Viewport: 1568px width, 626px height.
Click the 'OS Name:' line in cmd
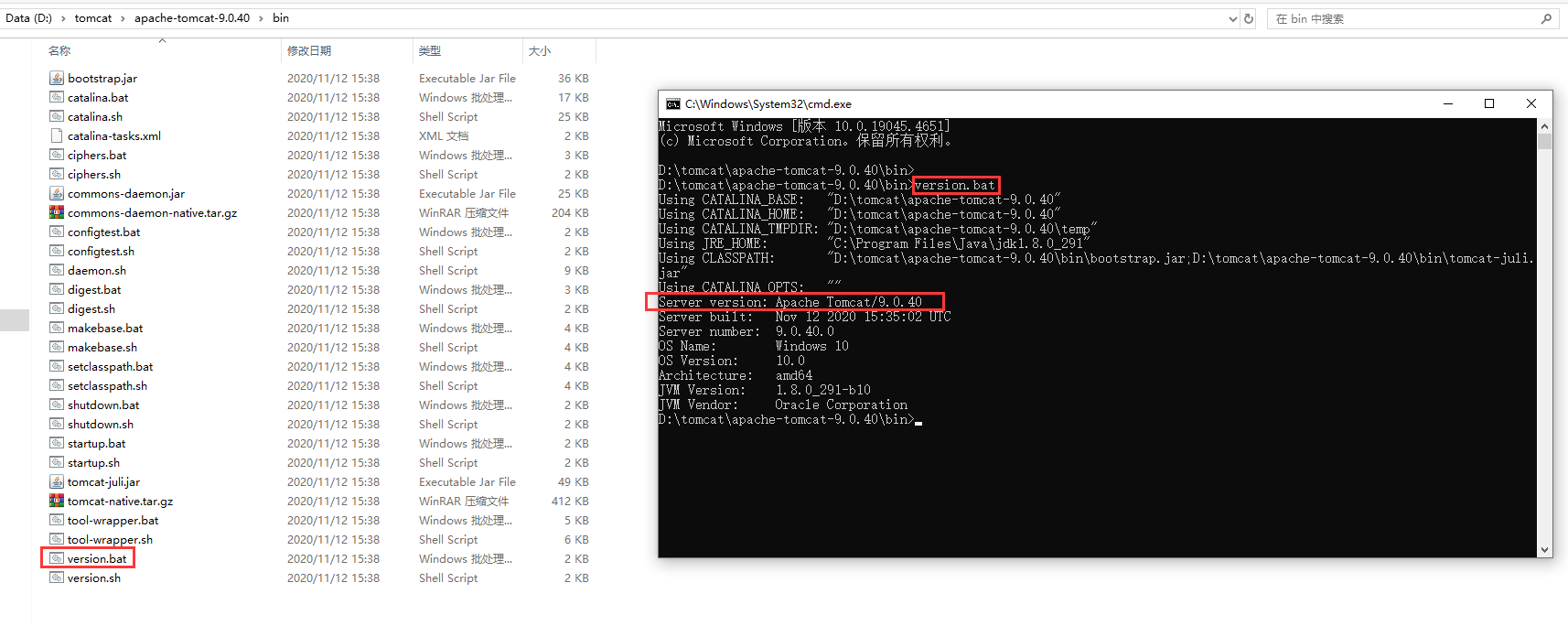click(754, 346)
